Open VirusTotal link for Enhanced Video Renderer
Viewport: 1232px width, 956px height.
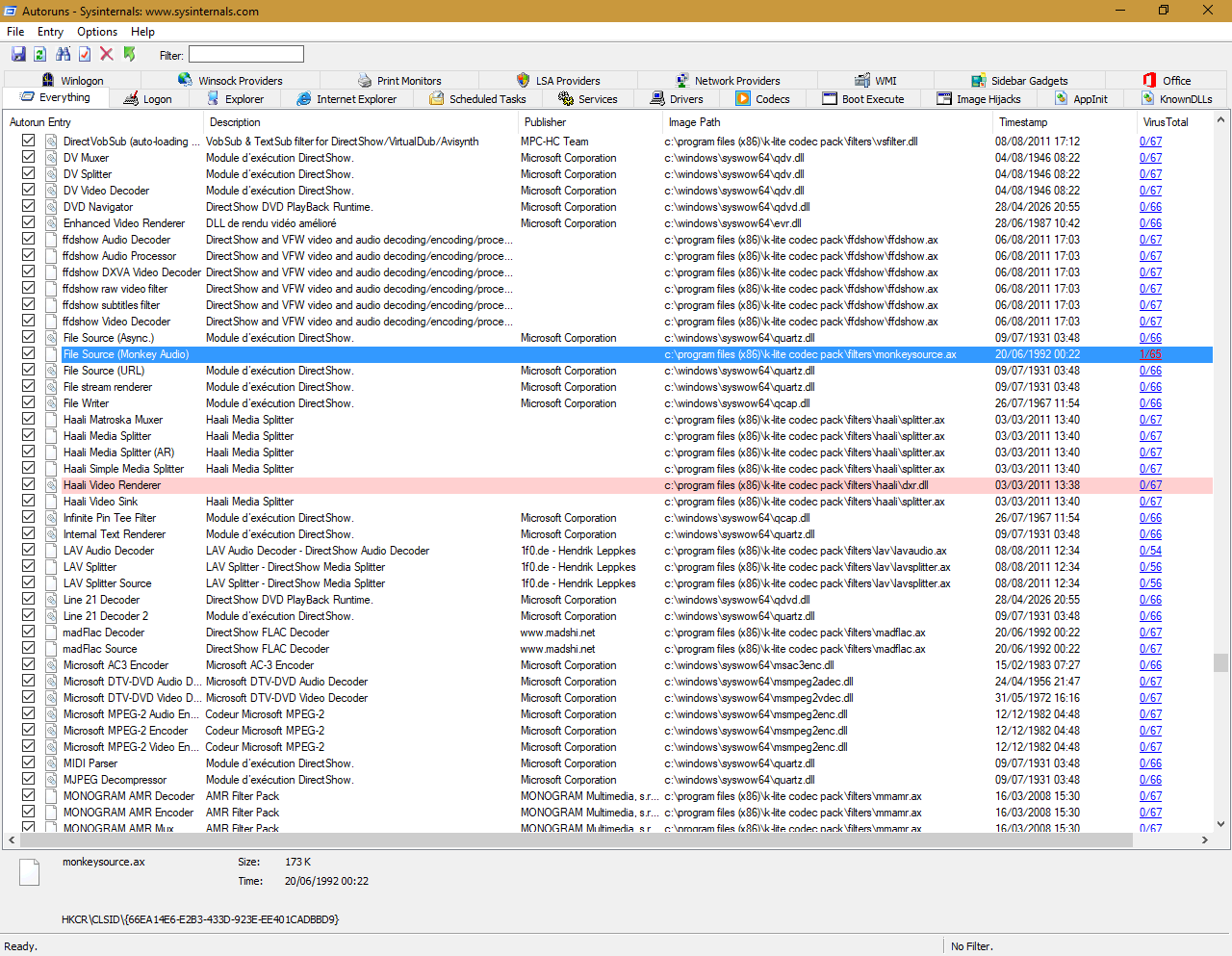click(1150, 223)
